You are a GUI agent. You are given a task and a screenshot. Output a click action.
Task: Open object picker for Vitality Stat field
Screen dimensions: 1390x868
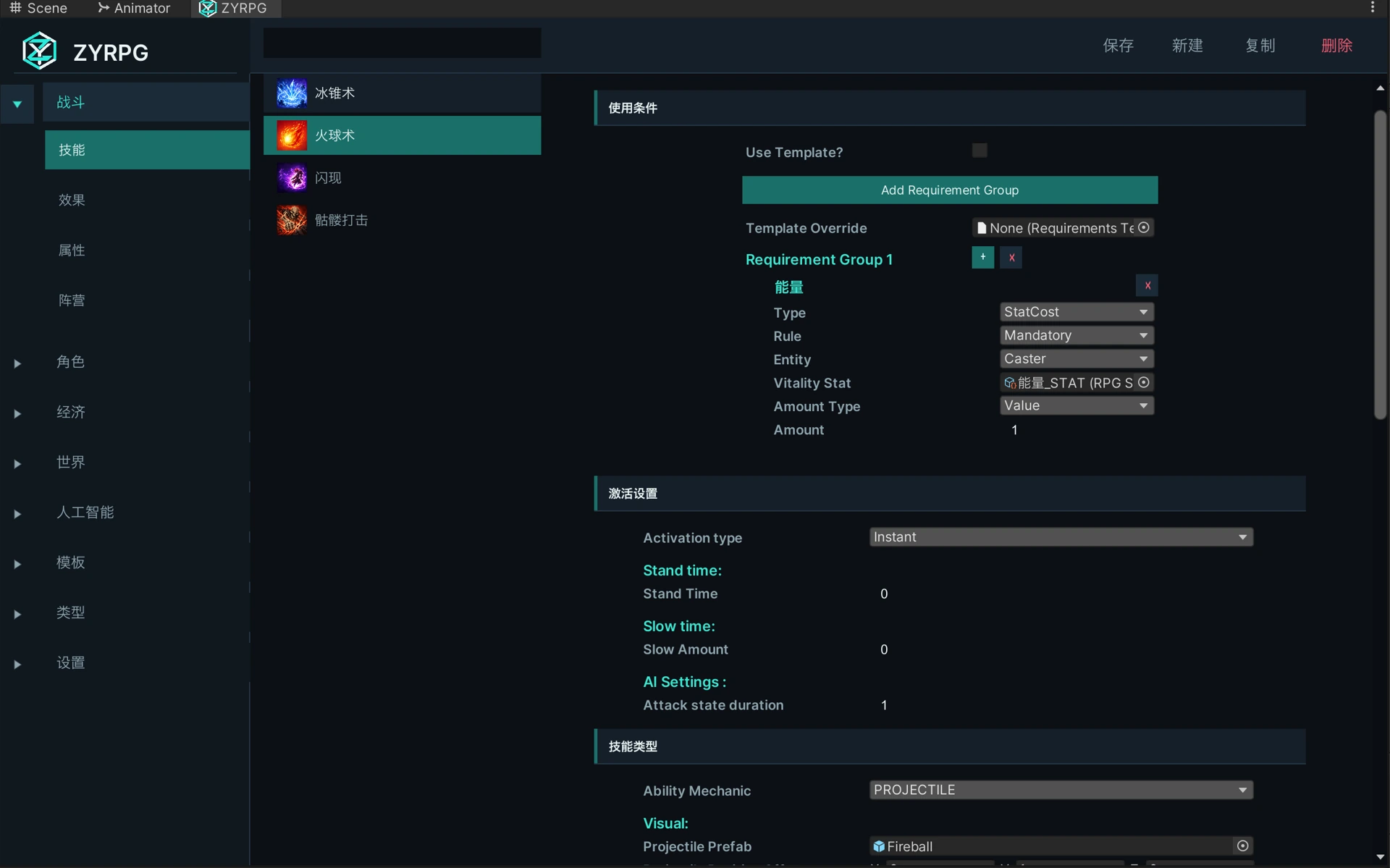[1144, 382]
